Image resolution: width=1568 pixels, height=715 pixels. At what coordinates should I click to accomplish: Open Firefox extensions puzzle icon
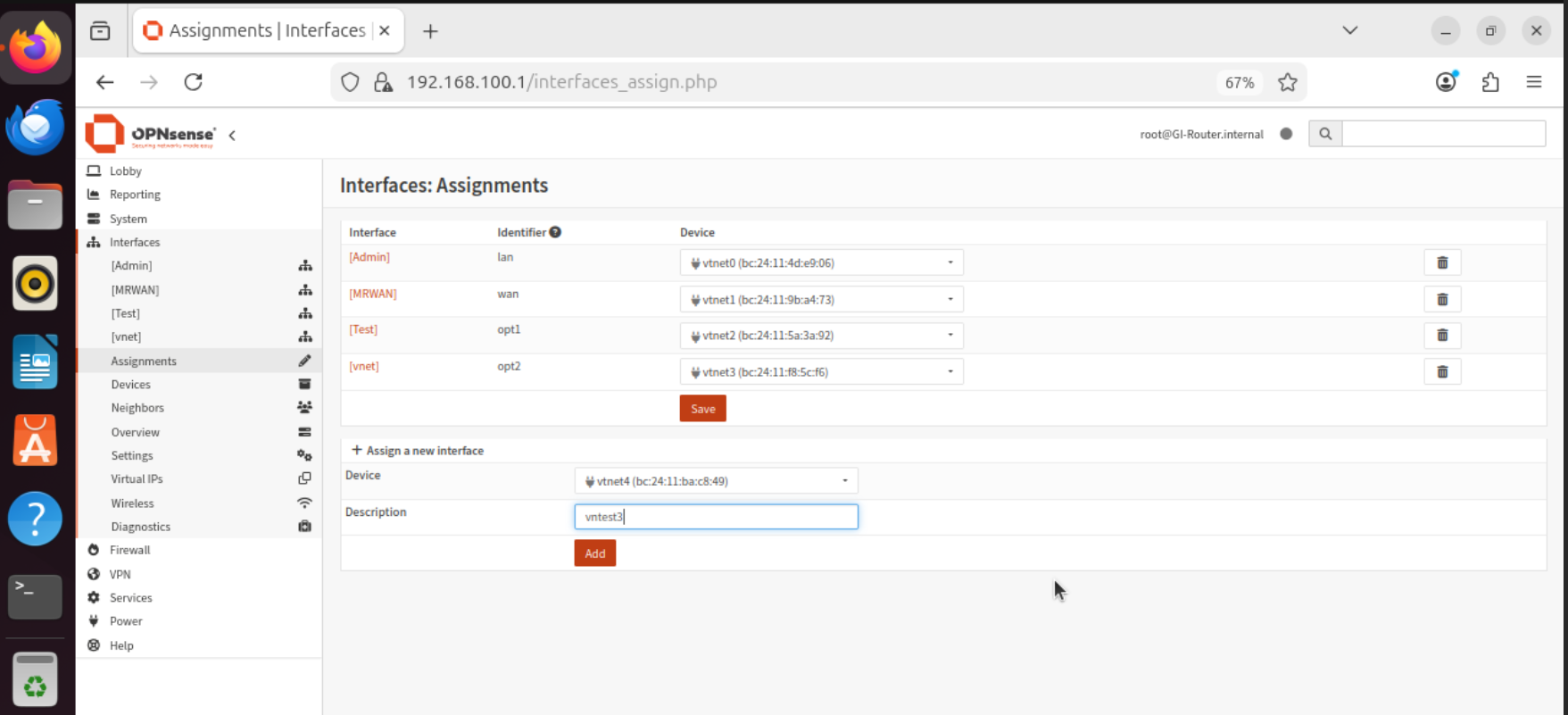click(1490, 82)
